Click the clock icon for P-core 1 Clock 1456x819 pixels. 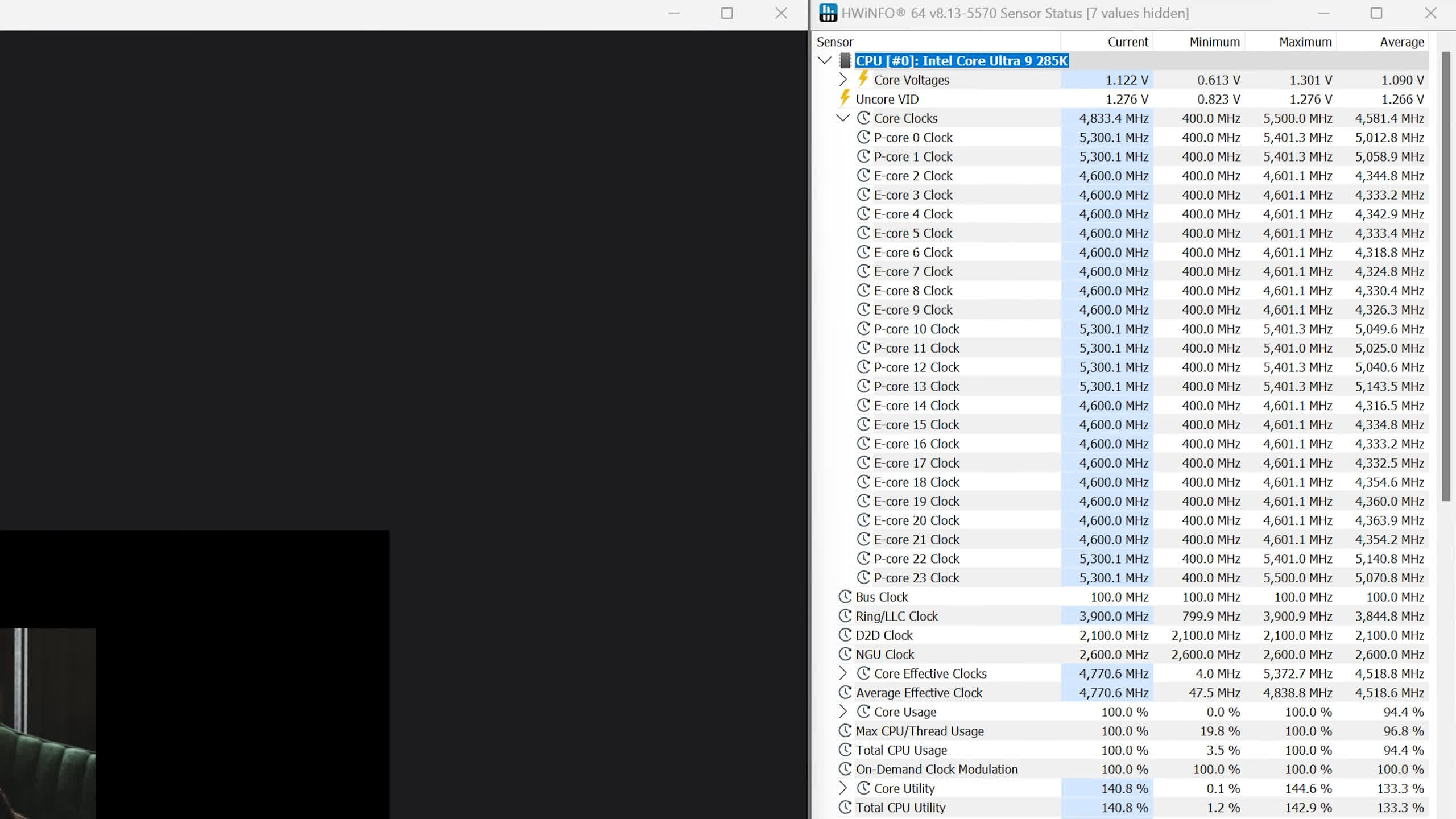(x=863, y=156)
